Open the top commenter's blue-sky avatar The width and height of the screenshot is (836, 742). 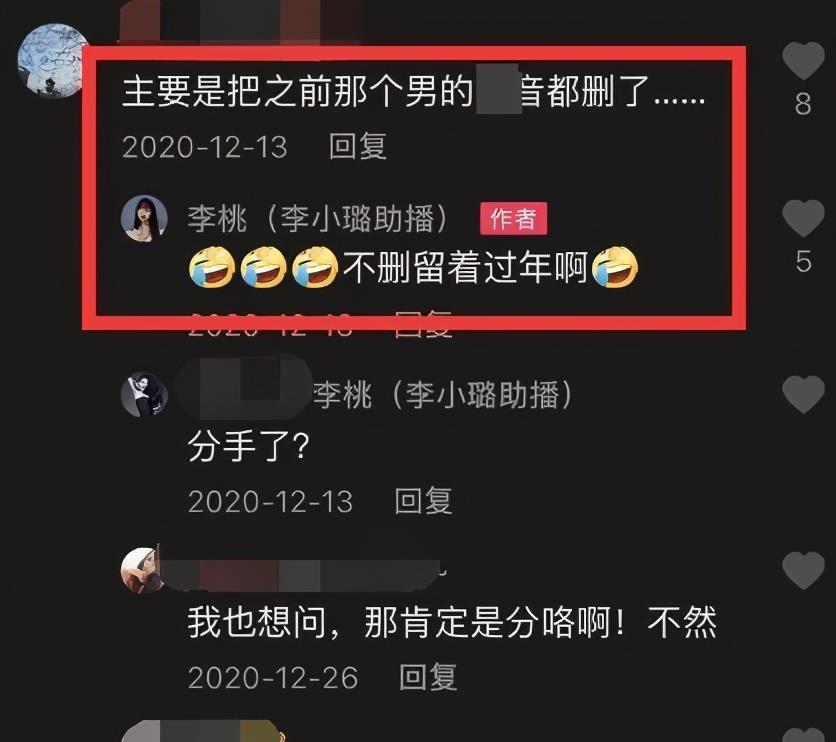(x=52, y=60)
